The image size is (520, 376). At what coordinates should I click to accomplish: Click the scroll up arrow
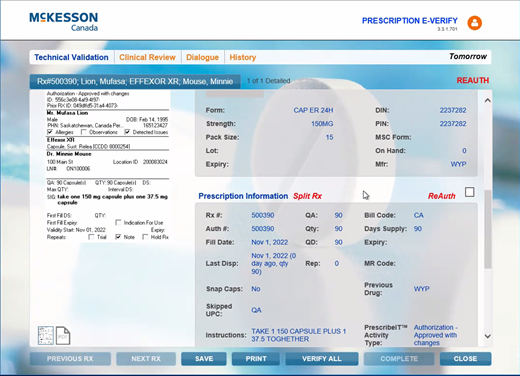click(x=487, y=100)
